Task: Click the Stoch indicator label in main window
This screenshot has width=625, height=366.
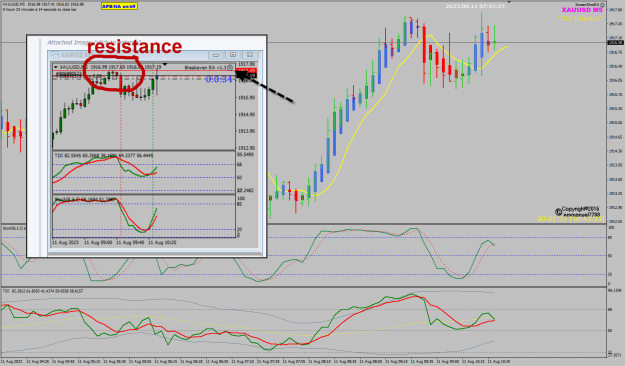Action: (14, 228)
